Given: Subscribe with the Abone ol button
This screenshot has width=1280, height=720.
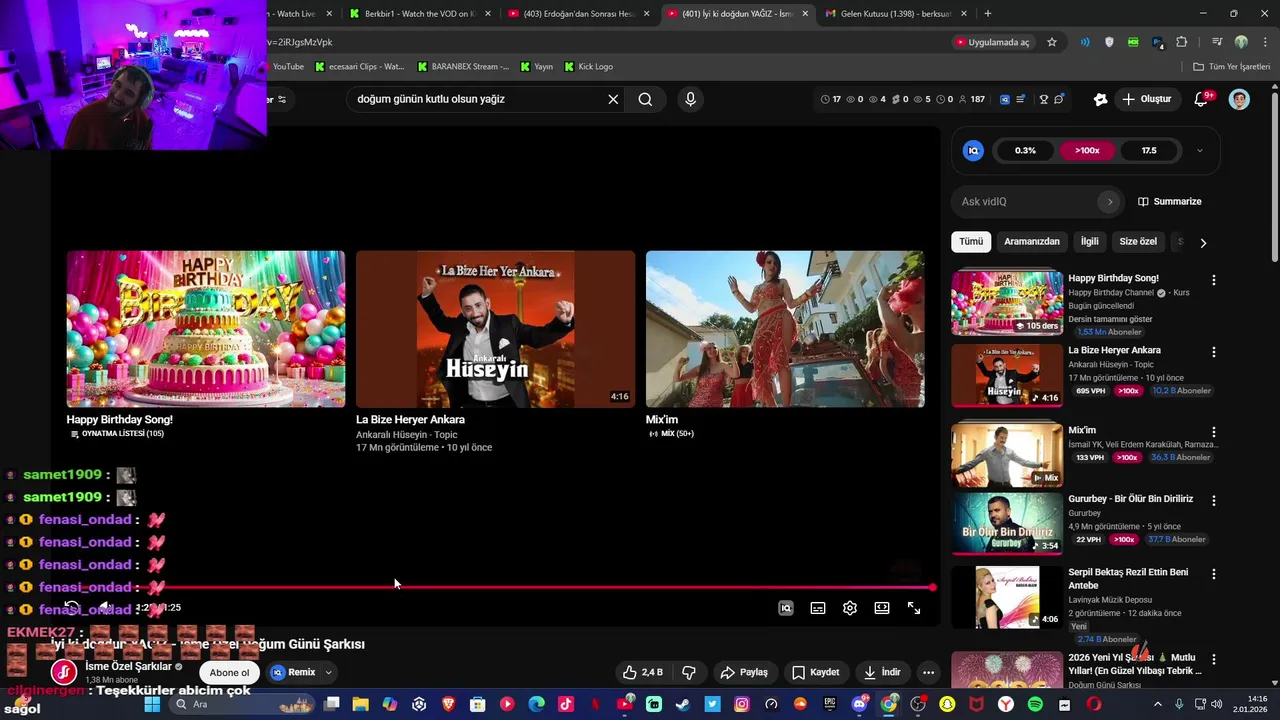Looking at the screenshot, I should (x=229, y=673).
